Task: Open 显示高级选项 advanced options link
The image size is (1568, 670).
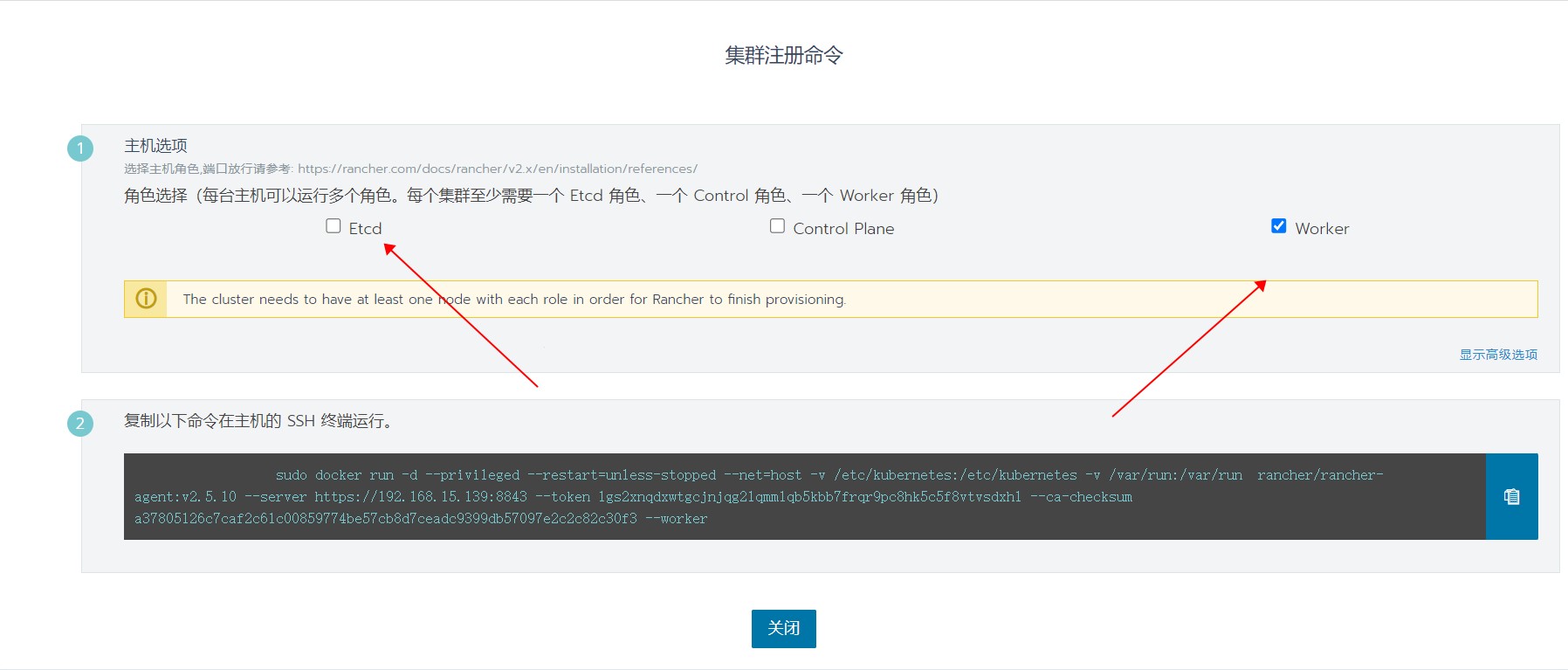Action: click(1498, 355)
